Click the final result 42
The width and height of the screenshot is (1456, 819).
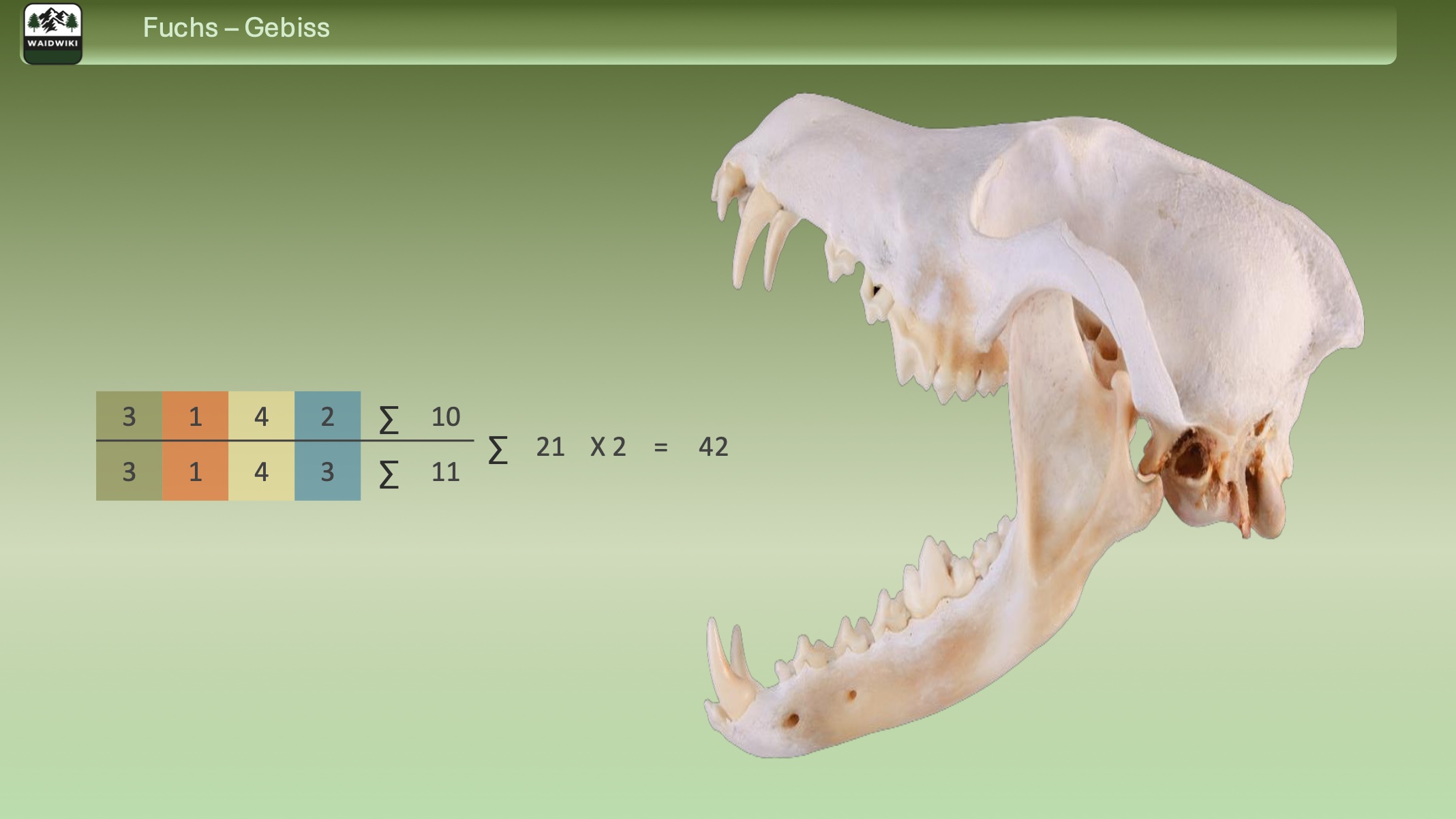pyautogui.click(x=713, y=447)
